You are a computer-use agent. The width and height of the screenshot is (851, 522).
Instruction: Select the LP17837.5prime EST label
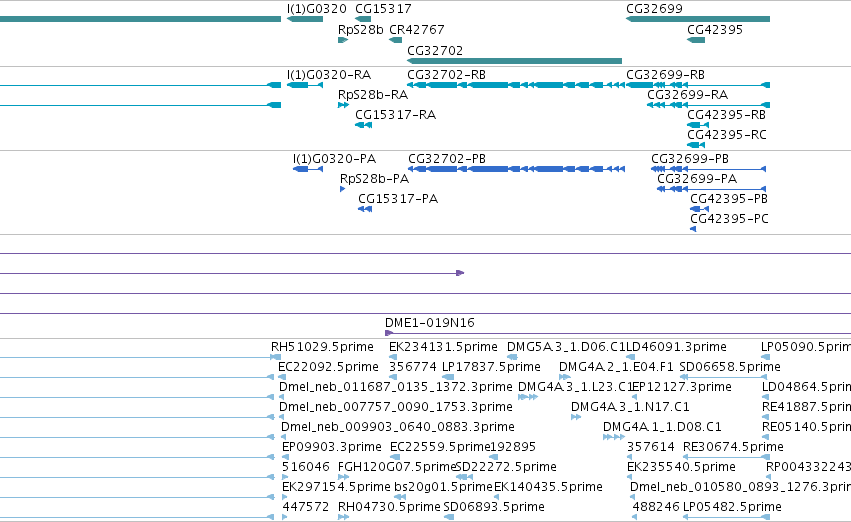click(491, 367)
